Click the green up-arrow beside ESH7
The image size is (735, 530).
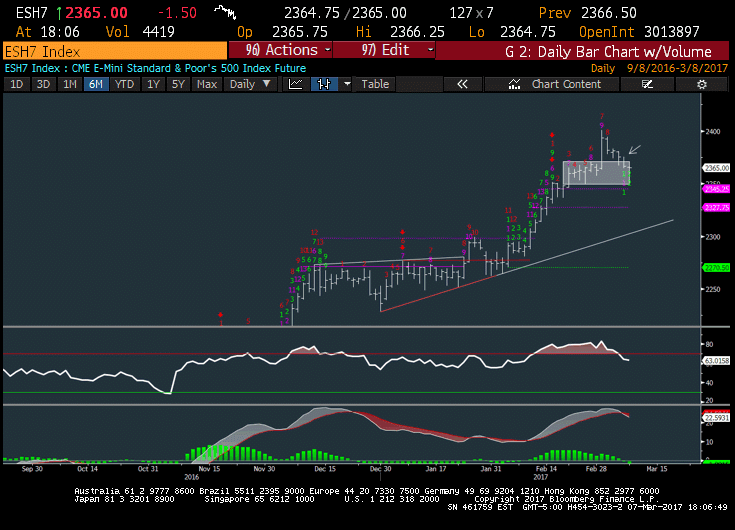click(x=59, y=13)
